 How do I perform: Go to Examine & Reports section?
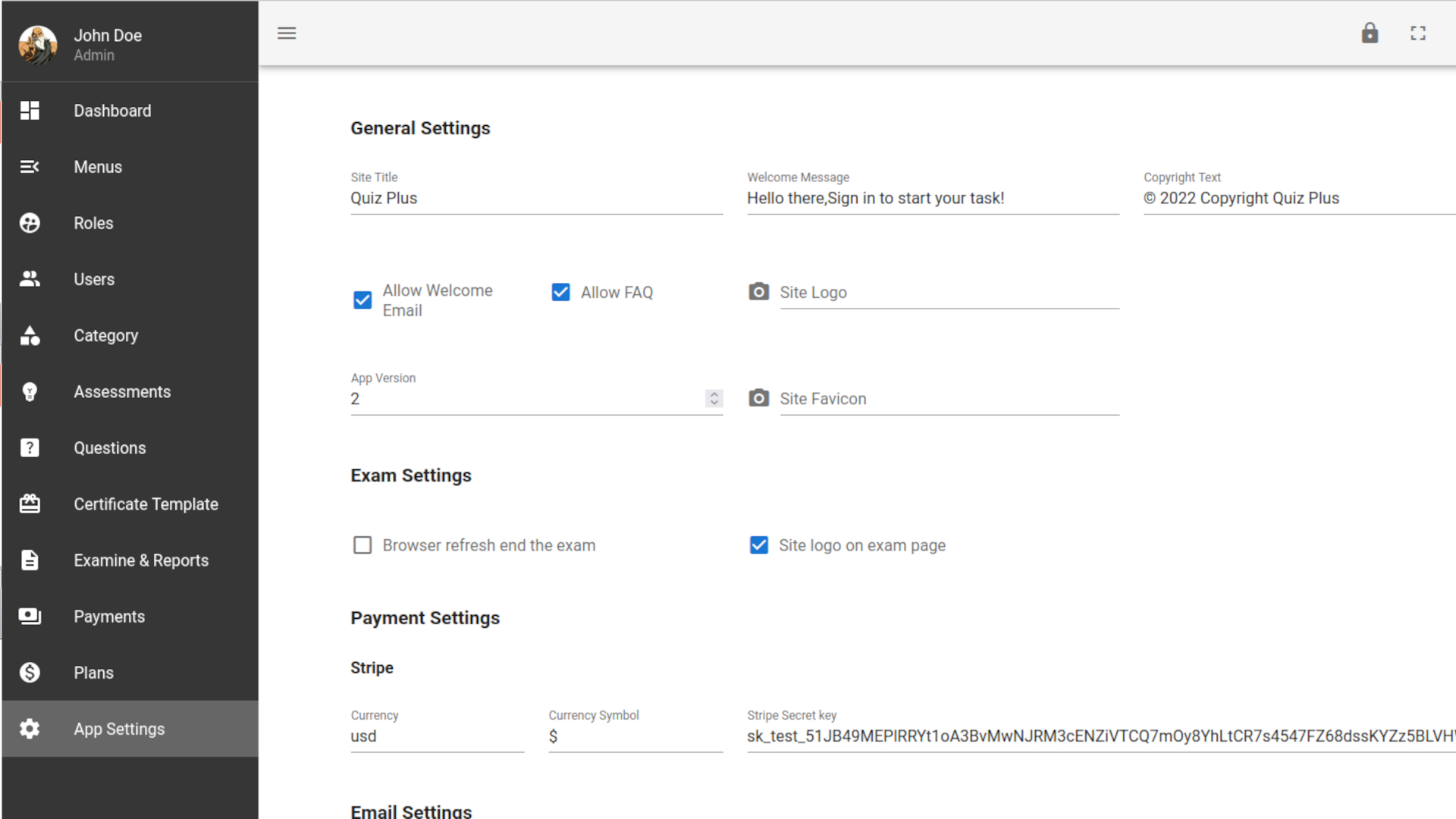click(x=141, y=560)
